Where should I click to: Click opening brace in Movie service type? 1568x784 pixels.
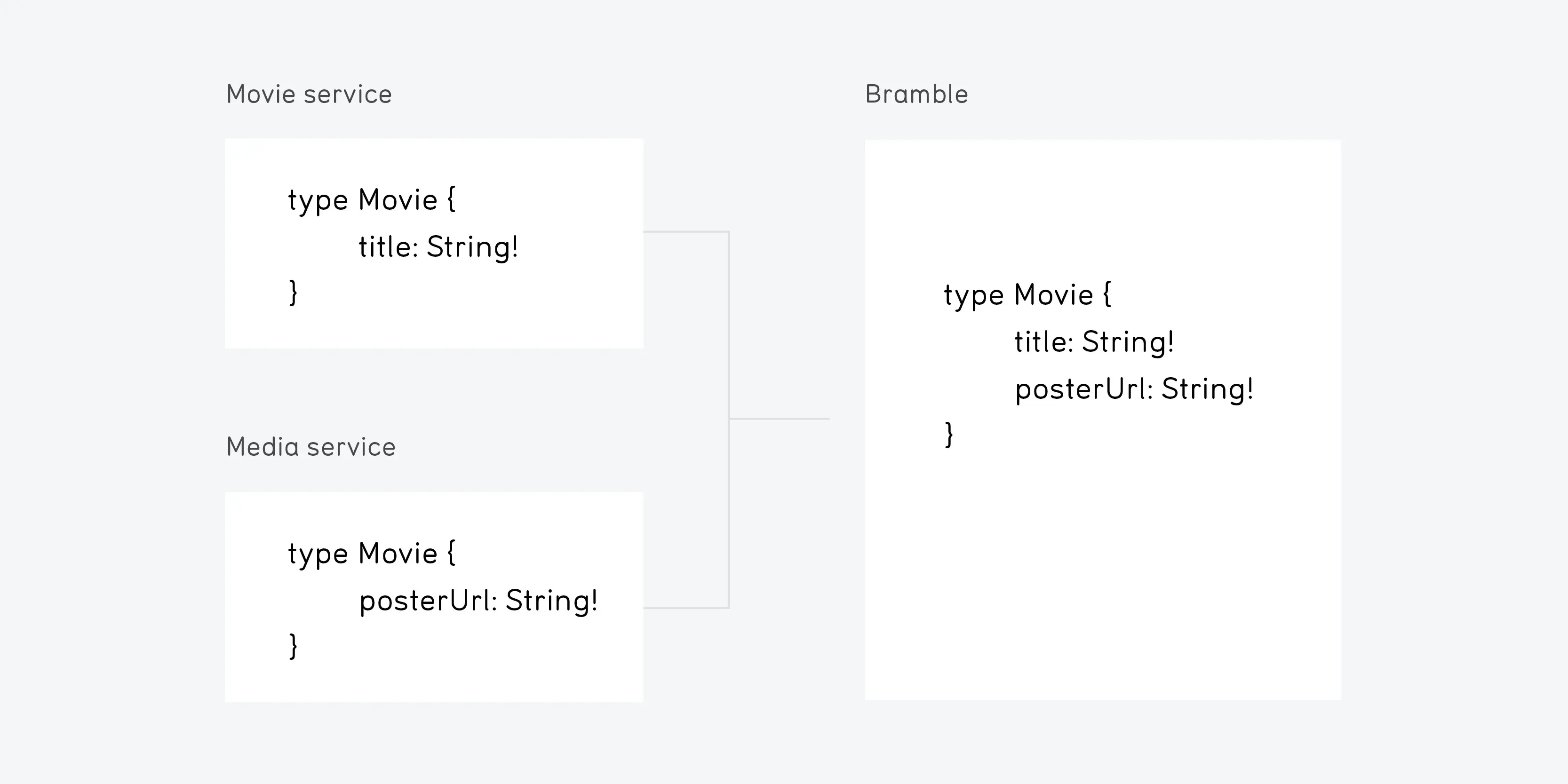point(451,200)
